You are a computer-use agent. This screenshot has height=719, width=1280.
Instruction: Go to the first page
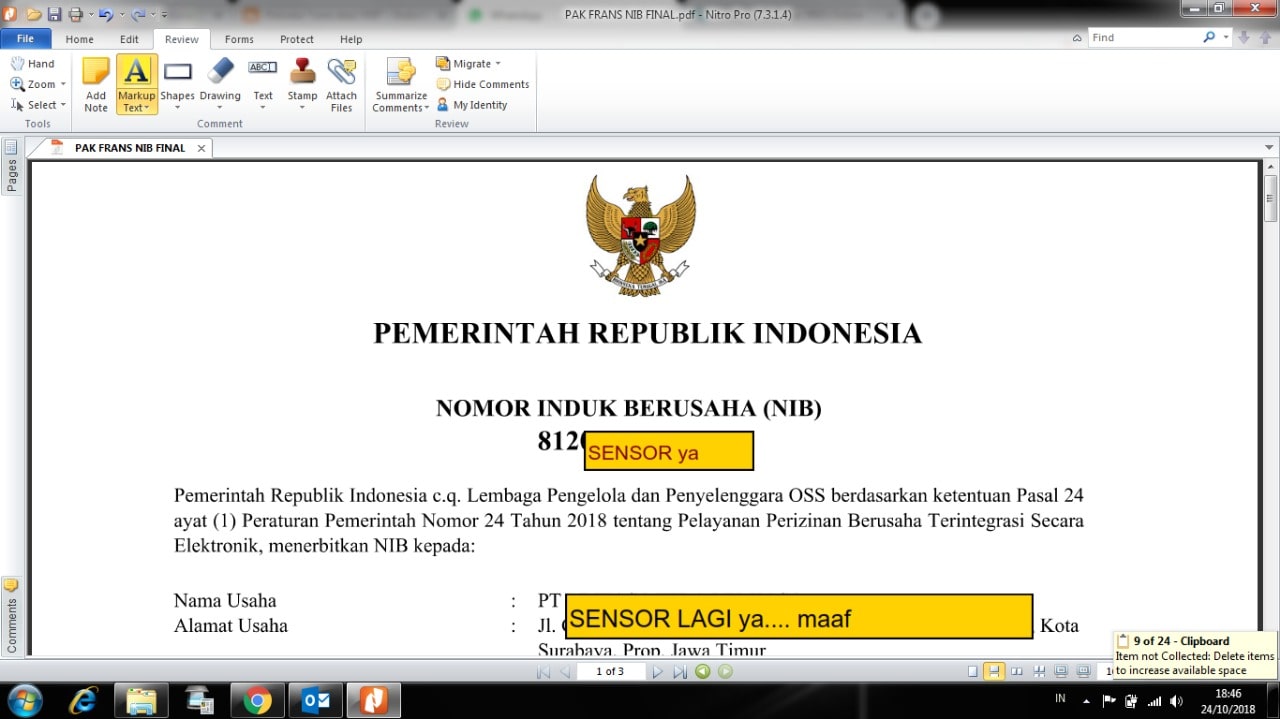[543, 672]
